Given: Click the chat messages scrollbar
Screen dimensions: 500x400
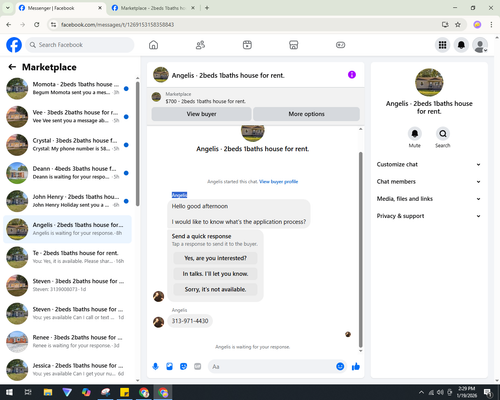Looking at the screenshot, I should [x=360, y=250].
